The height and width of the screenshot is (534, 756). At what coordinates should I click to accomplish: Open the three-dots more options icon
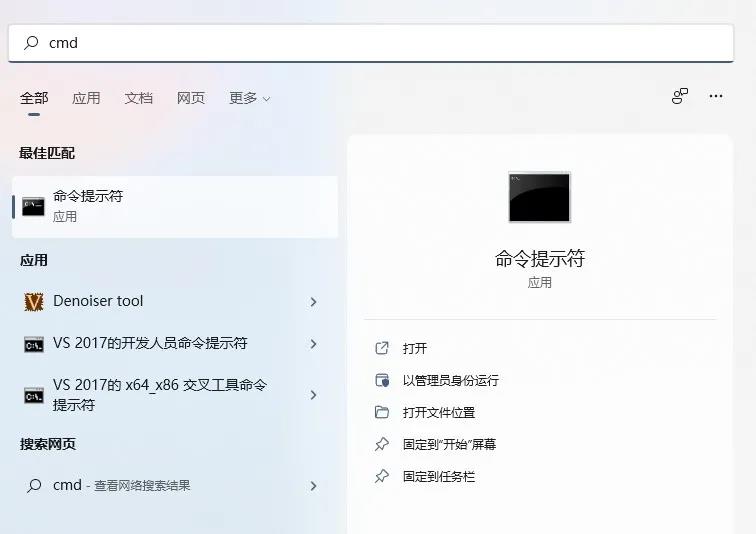715,96
